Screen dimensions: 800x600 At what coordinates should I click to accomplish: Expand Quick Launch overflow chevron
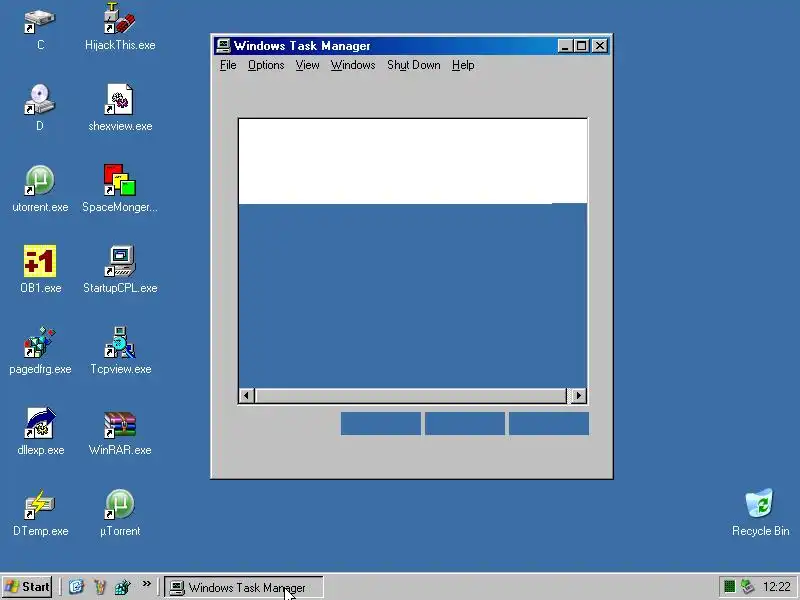146,584
